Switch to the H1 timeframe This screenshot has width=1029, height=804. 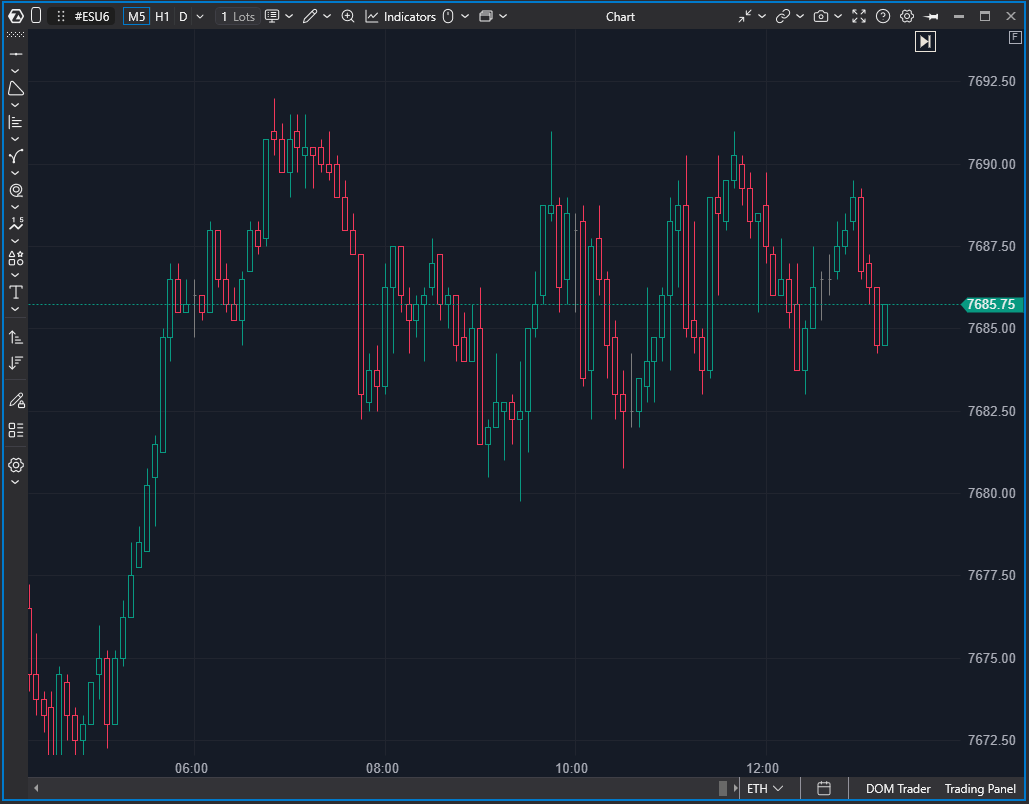tap(162, 16)
